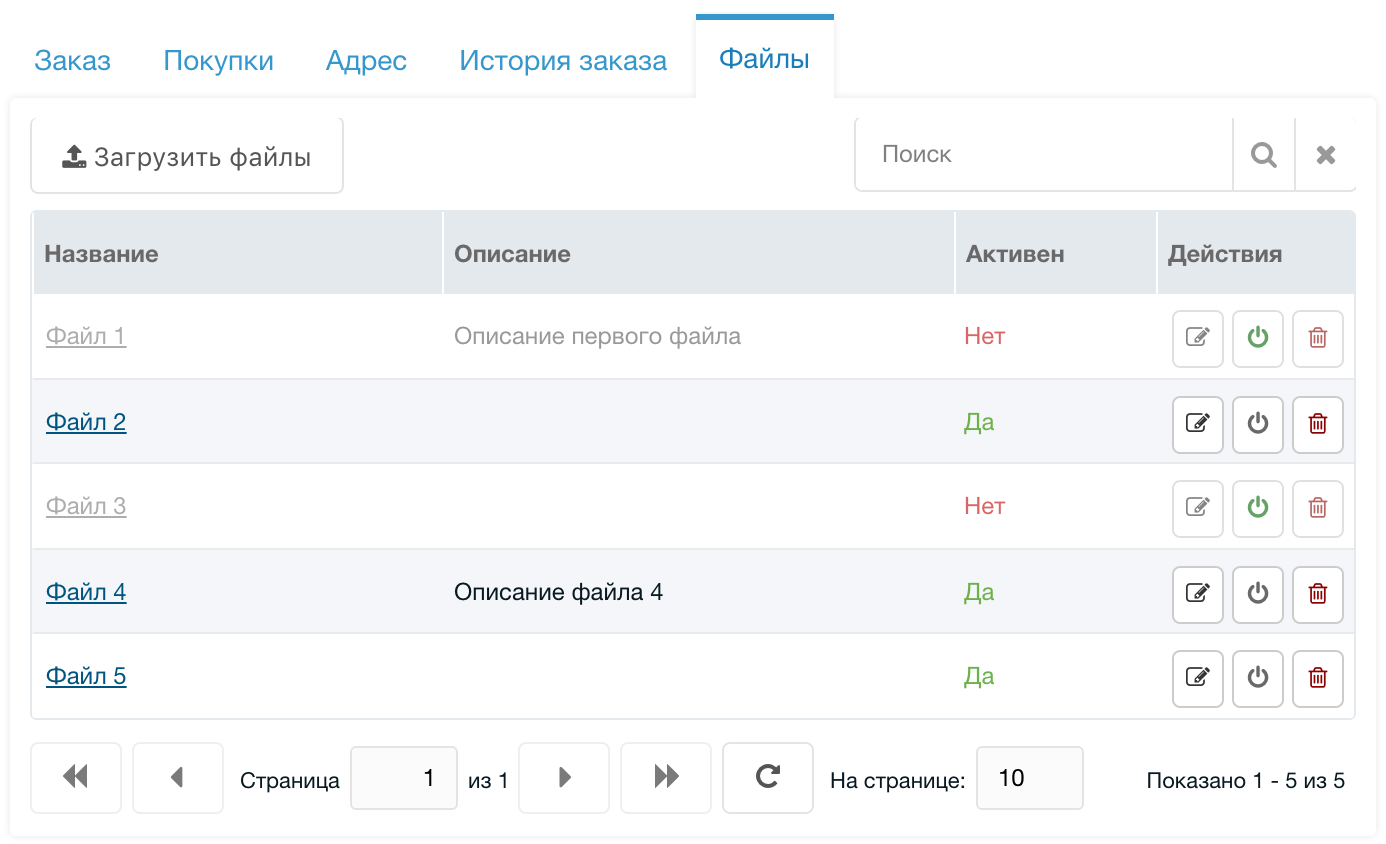
Task: Go to the previous page arrow
Action: 177,777
